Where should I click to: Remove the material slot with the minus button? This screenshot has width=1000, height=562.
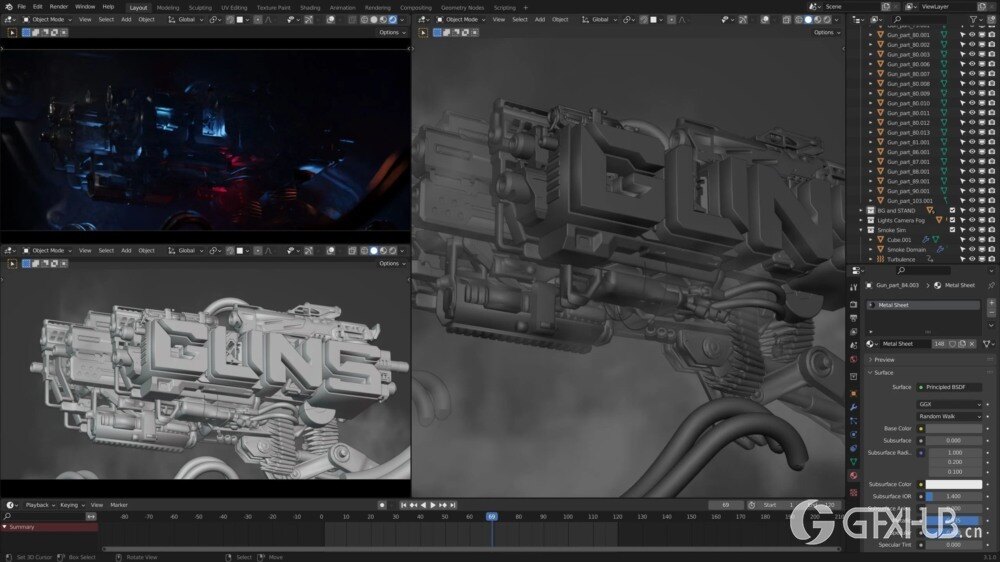(x=991, y=313)
